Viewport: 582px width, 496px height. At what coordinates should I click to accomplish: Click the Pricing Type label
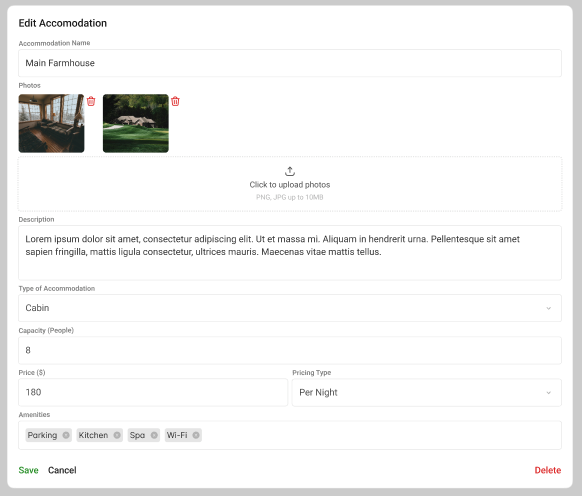(x=311, y=372)
